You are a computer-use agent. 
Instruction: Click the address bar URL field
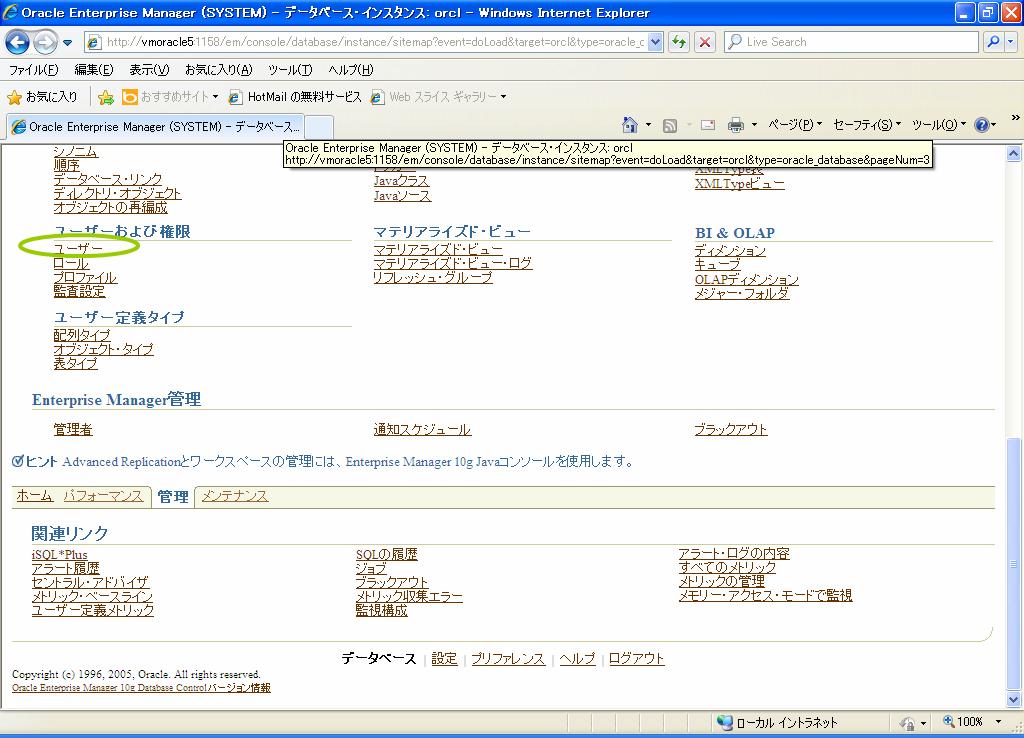pyautogui.click(x=375, y=42)
